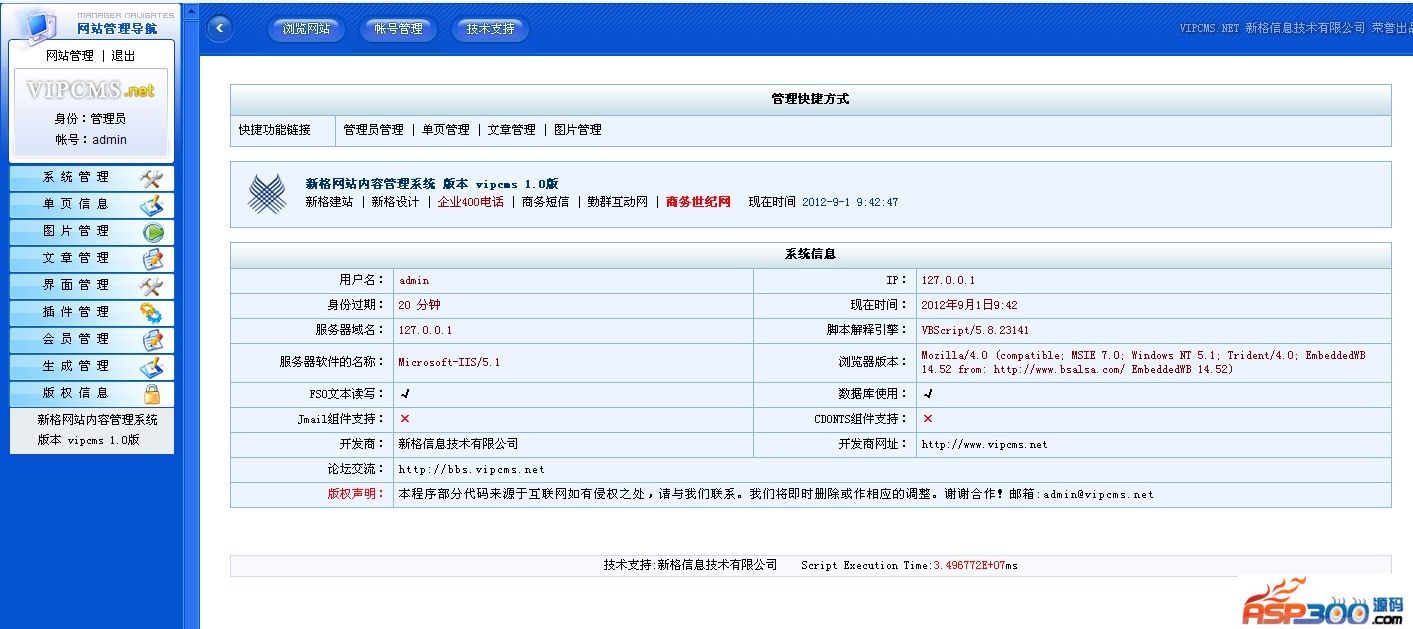Screen dimensions: 1413x629
Task: Click the 网站管理 link in the sidebar header
Action: 70,56
